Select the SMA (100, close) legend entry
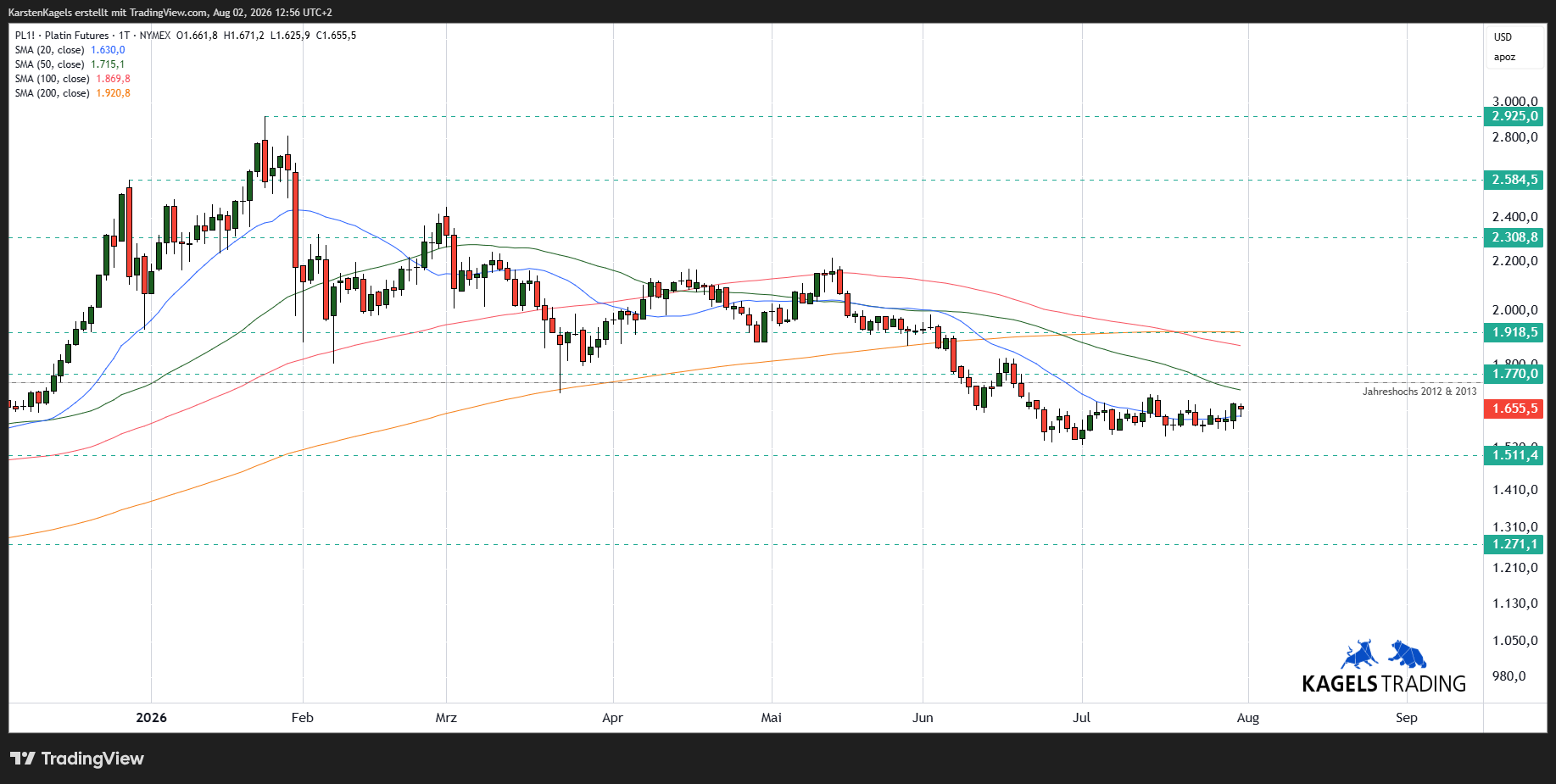Viewport: 1556px width, 784px height. tap(72, 79)
